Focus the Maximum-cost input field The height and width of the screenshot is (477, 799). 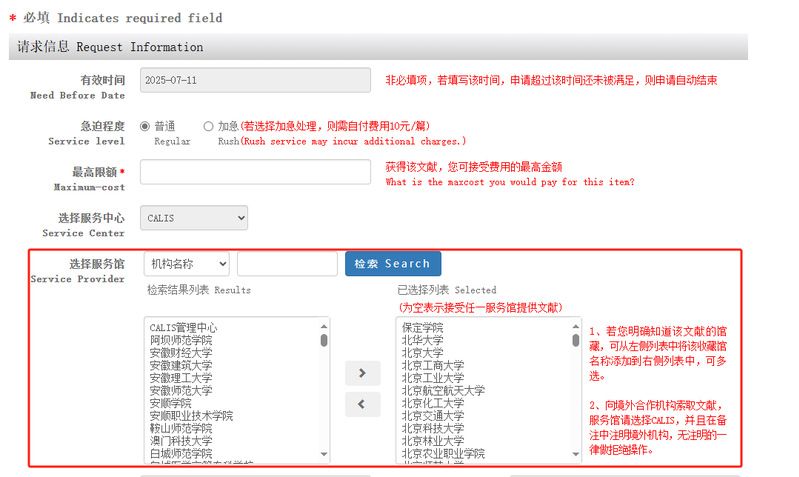(x=255, y=172)
